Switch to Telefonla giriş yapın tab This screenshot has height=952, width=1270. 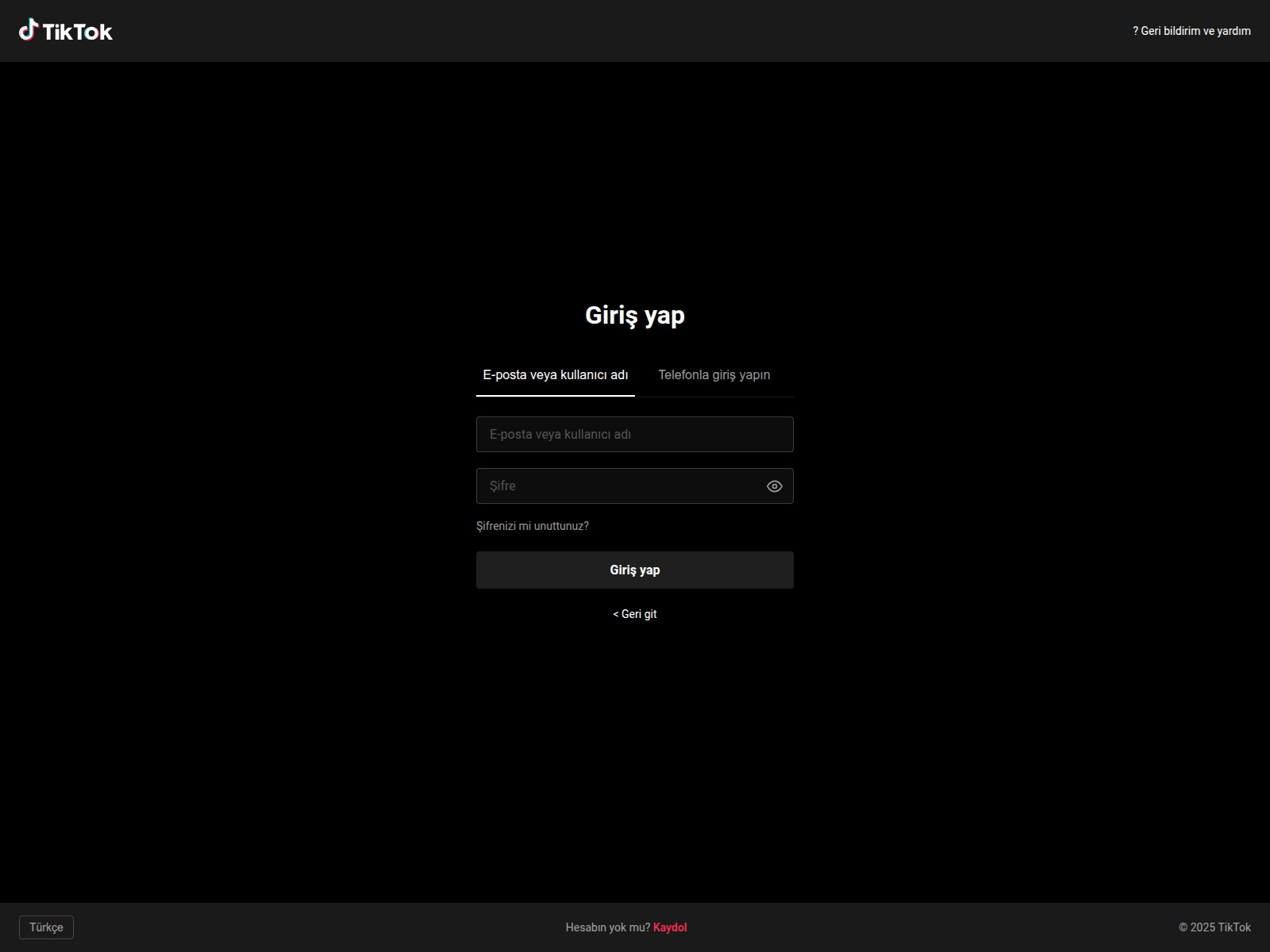[714, 375]
